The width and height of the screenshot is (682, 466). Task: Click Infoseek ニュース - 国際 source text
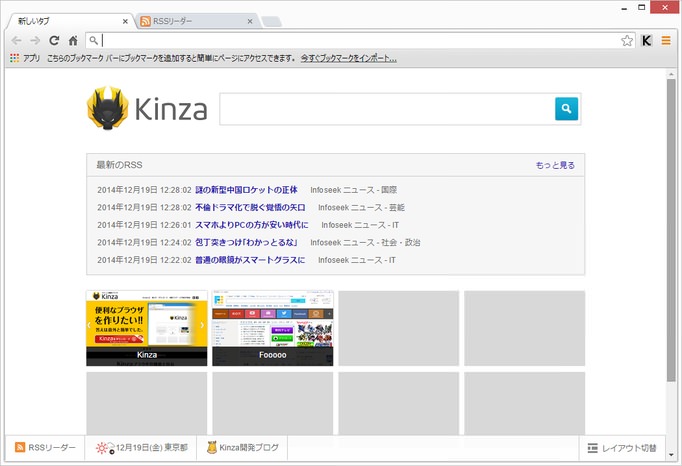pyautogui.click(x=354, y=190)
